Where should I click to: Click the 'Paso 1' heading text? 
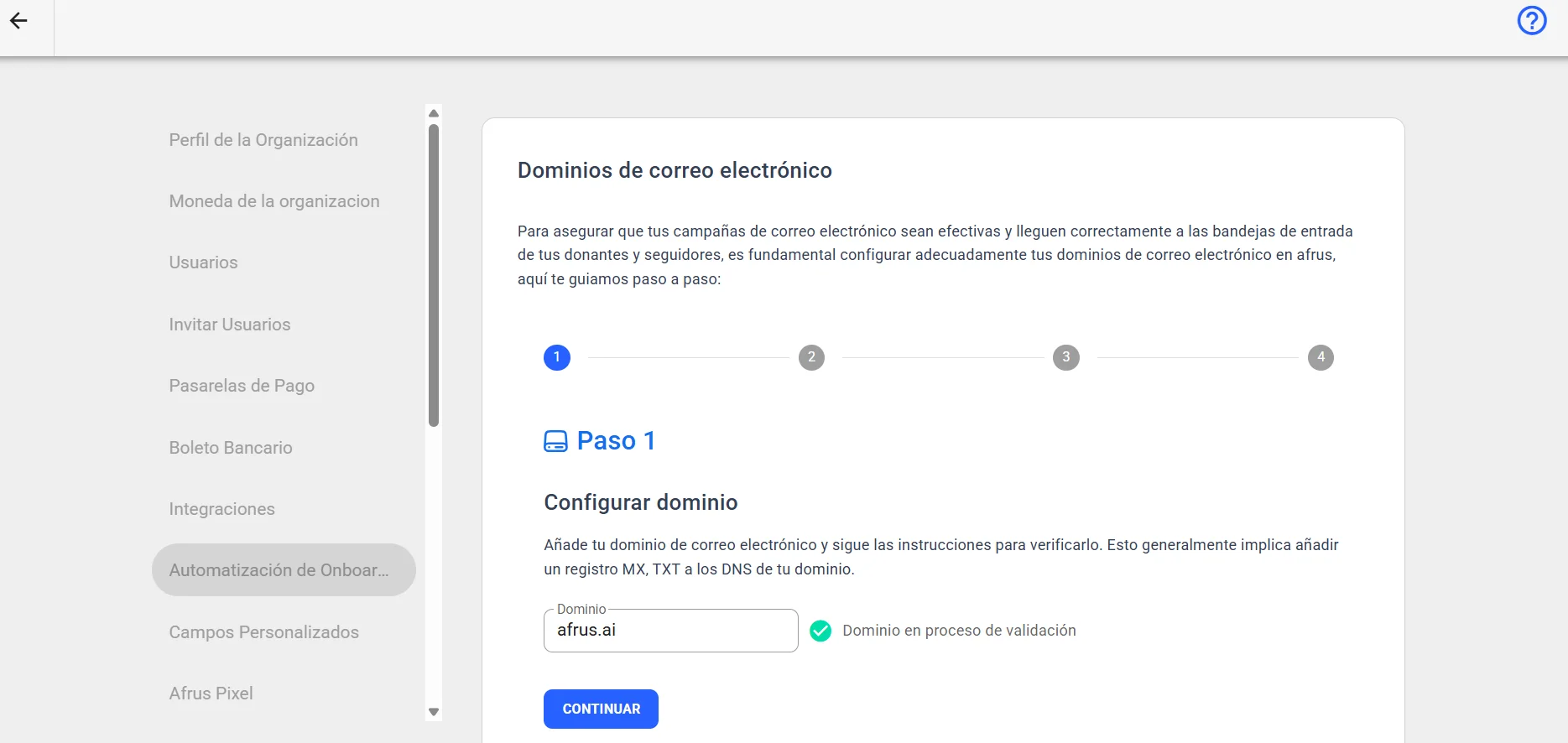tap(616, 441)
